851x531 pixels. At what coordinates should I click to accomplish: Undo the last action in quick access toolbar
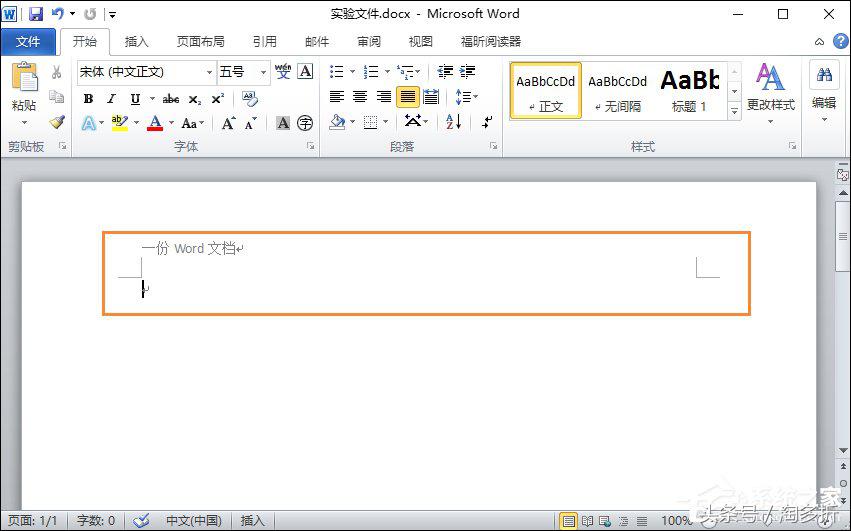point(58,14)
